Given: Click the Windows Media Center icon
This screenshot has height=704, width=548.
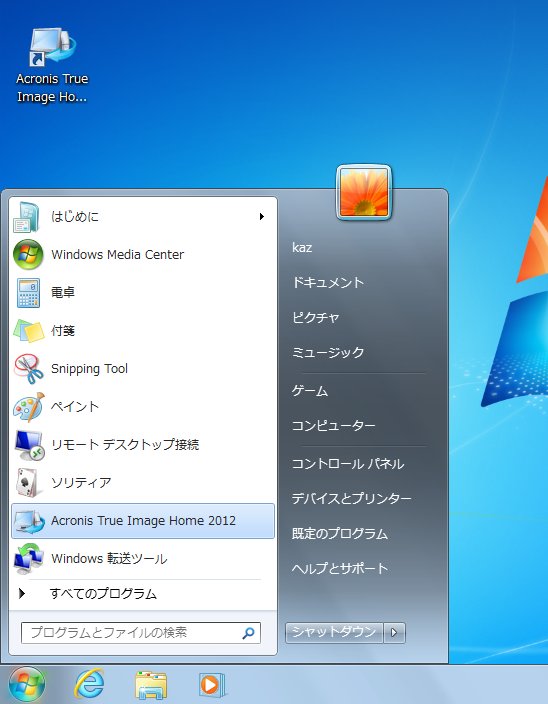Looking at the screenshot, I should point(28,254).
